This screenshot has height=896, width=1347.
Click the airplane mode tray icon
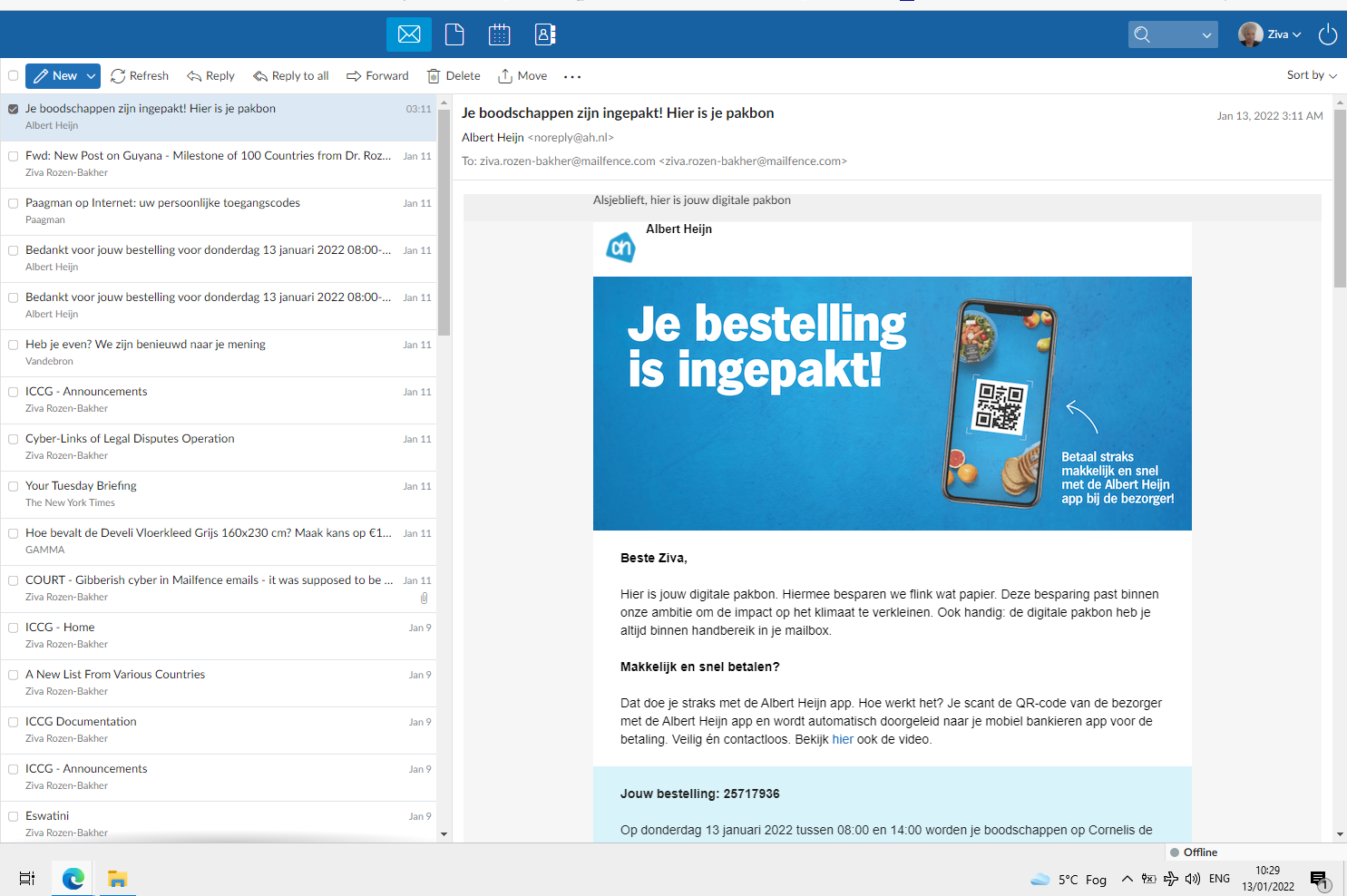coord(1171,878)
